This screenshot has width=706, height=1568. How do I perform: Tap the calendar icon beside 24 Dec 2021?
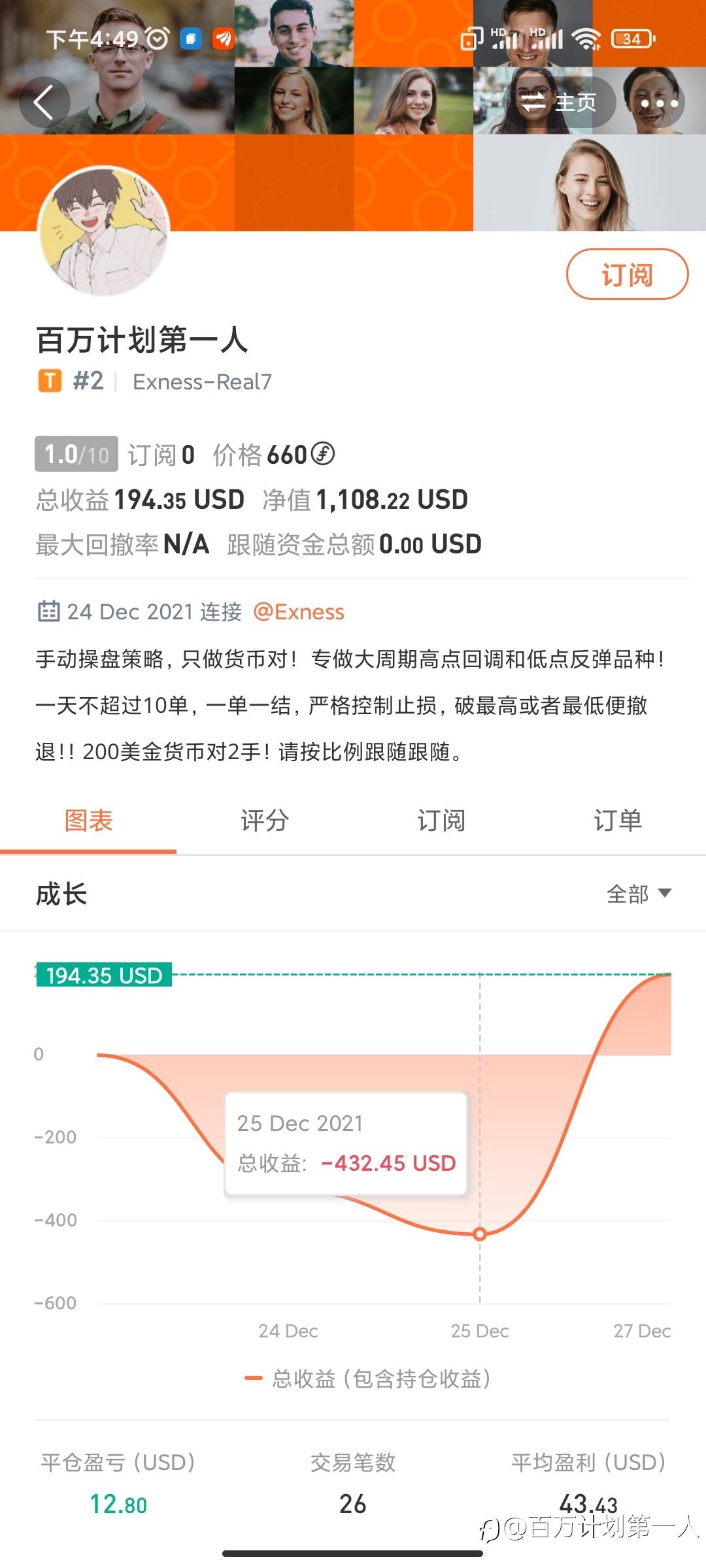click(49, 612)
